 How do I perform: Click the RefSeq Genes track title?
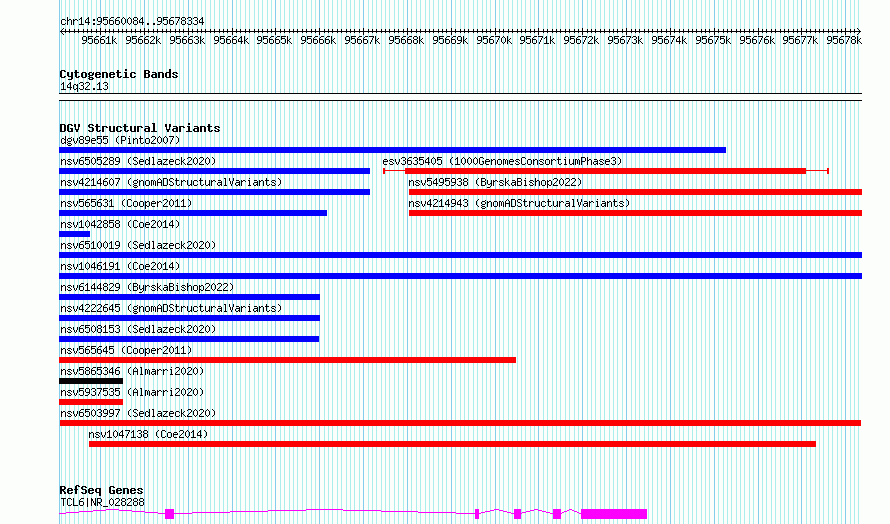click(101, 491)
